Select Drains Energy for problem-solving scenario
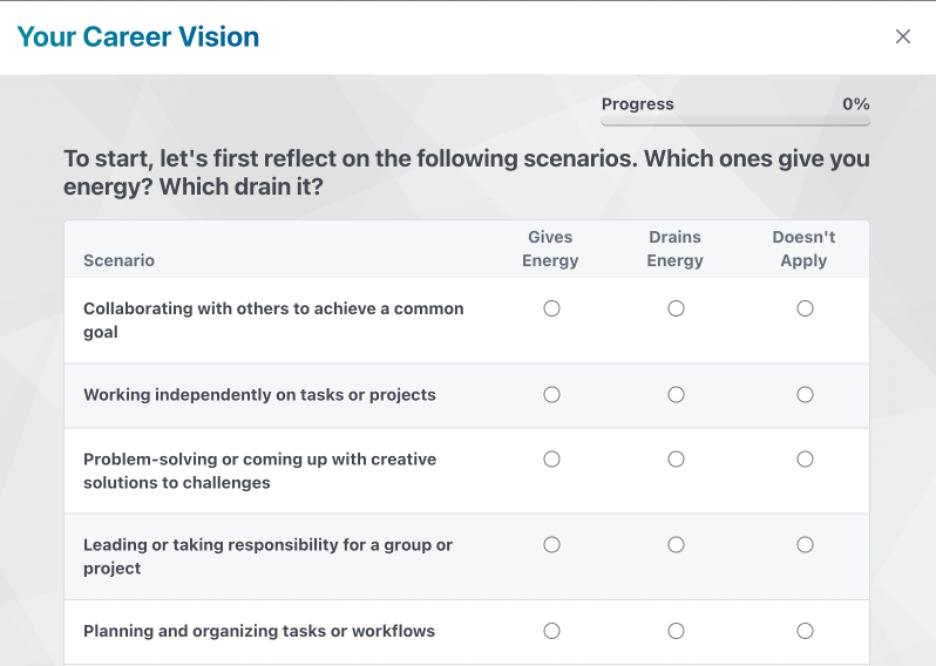This screenshot has width=936, height=666. point(676,459)
